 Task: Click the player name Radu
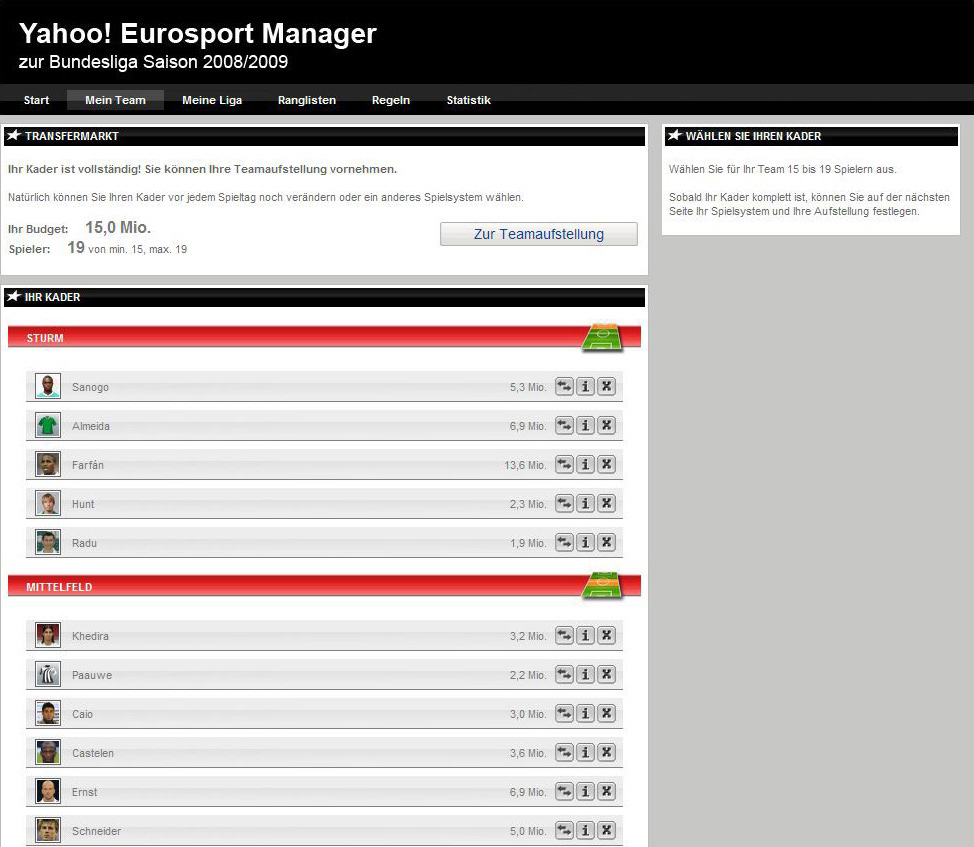pos(84,543)
